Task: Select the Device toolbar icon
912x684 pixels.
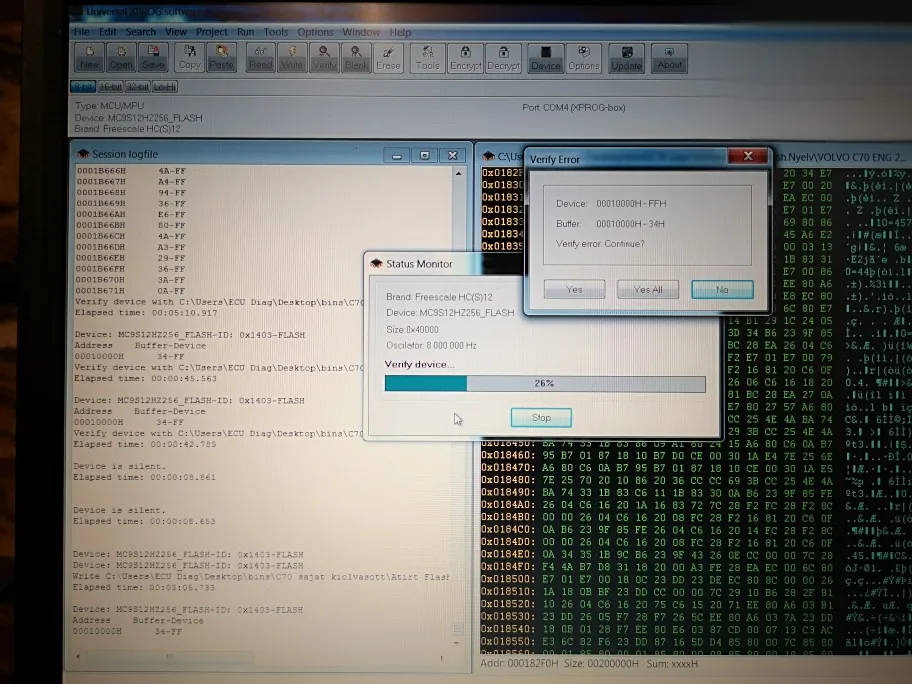Action: pyautogui.click(x=546, y=58)
